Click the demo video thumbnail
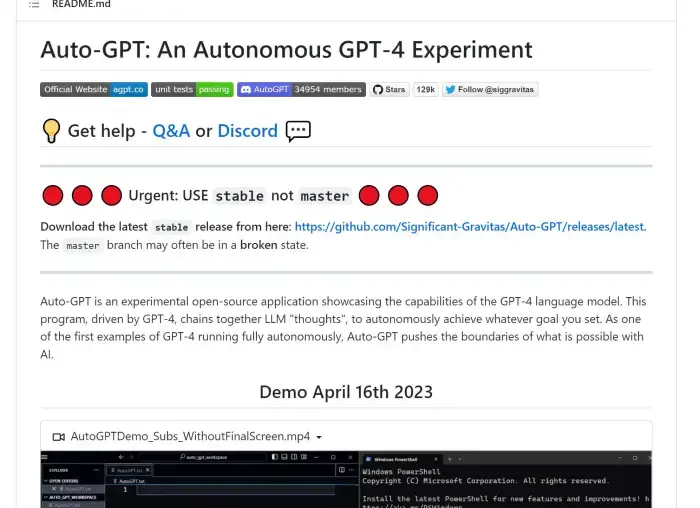The image size is (700, 508). pos(346,481)
